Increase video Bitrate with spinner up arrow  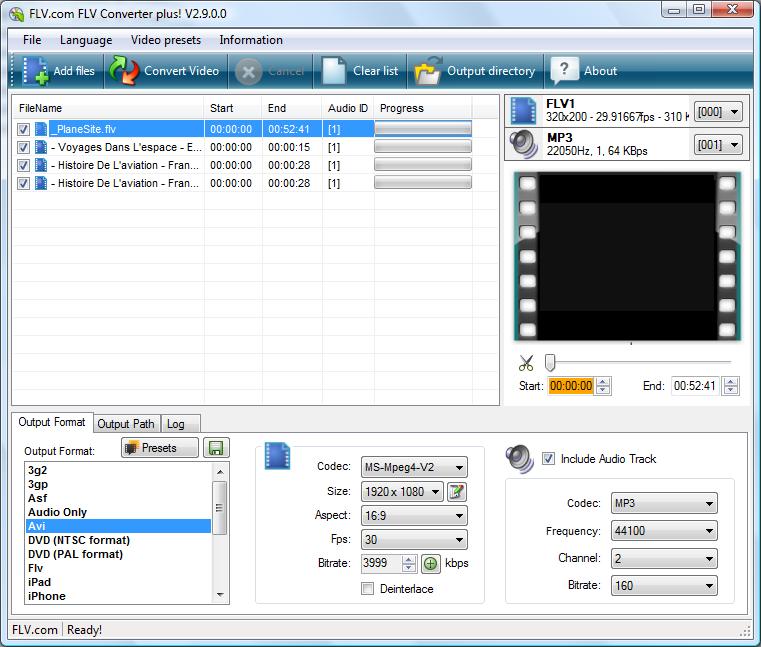click(x=409, y=559)
